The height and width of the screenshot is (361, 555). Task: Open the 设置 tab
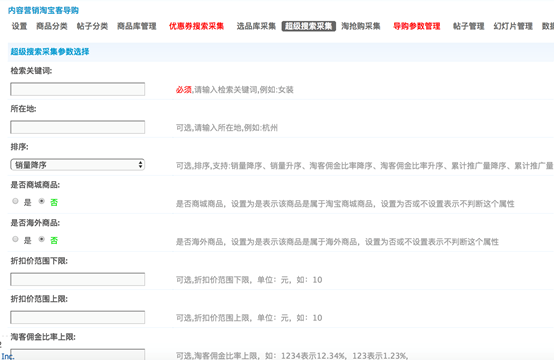coord(19,26)
